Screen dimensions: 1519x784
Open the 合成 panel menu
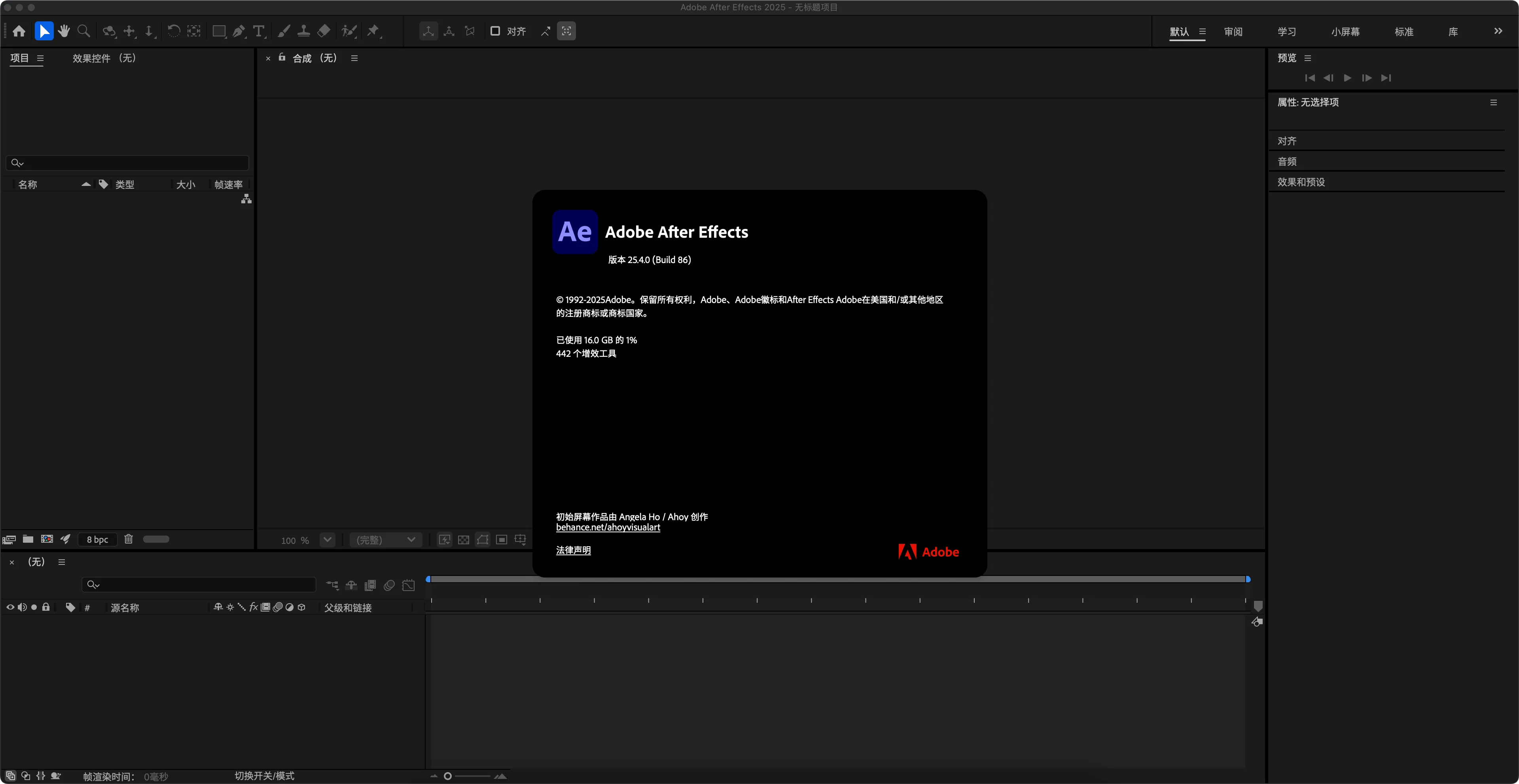[x=354, y=58]
